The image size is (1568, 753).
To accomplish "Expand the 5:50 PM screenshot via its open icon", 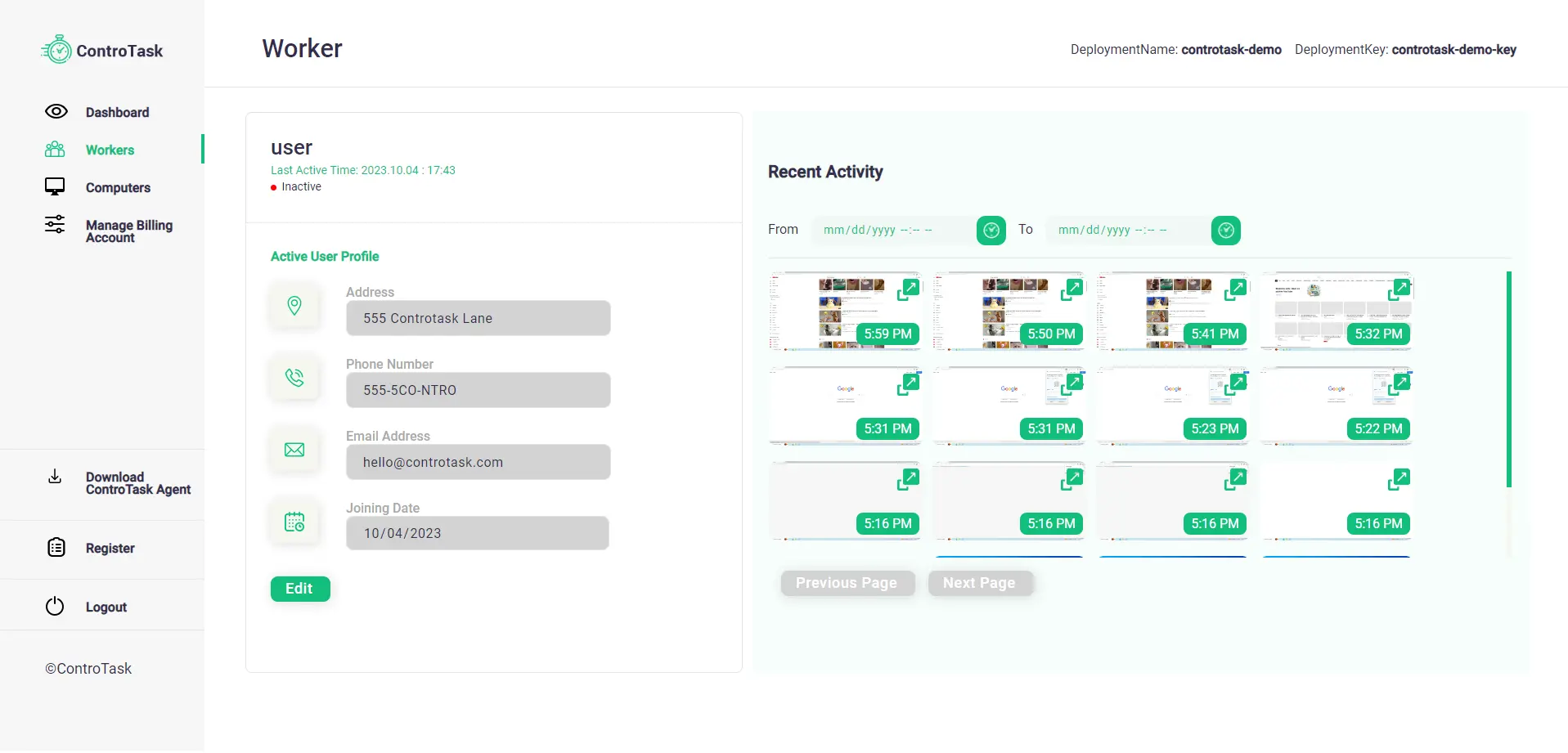I will 1072,289.
